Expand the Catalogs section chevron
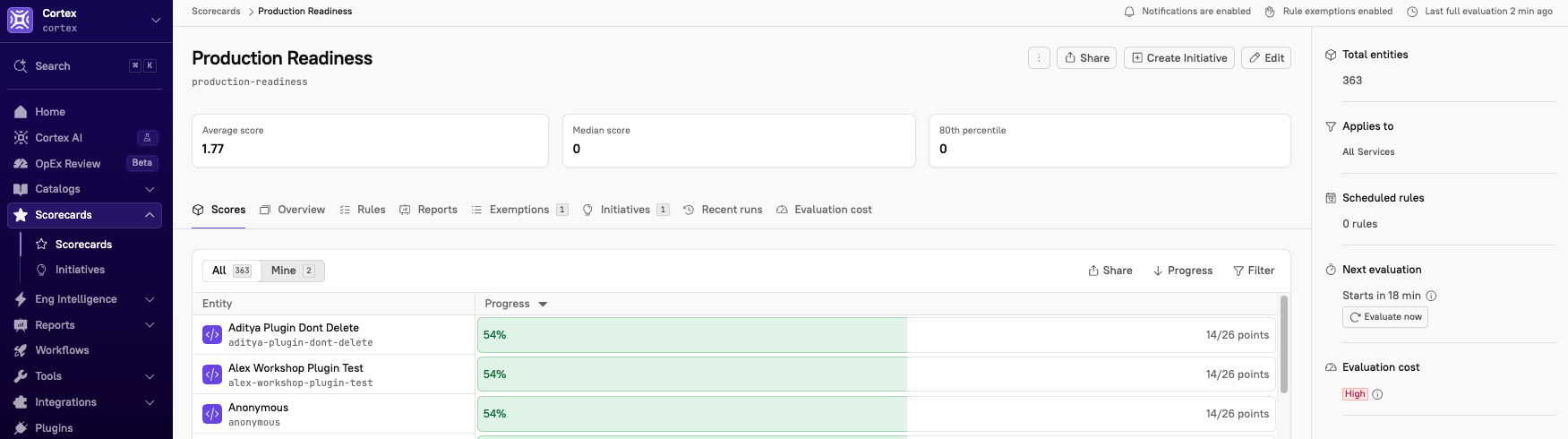1568x439 pixels. point(150,189)
